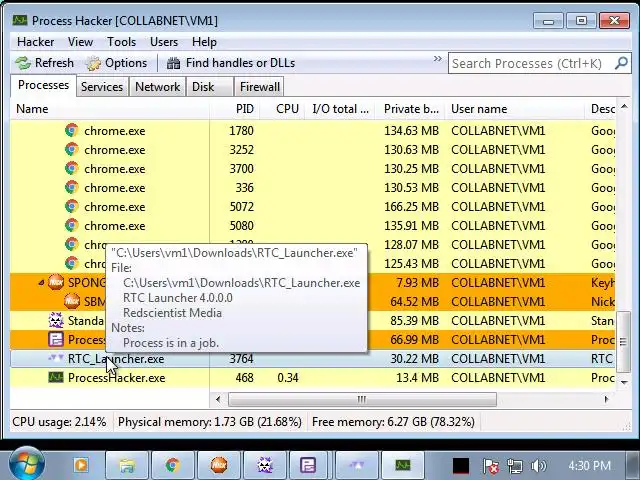
Task: Switch to the Network tab
Action: (x=158, y=87)
